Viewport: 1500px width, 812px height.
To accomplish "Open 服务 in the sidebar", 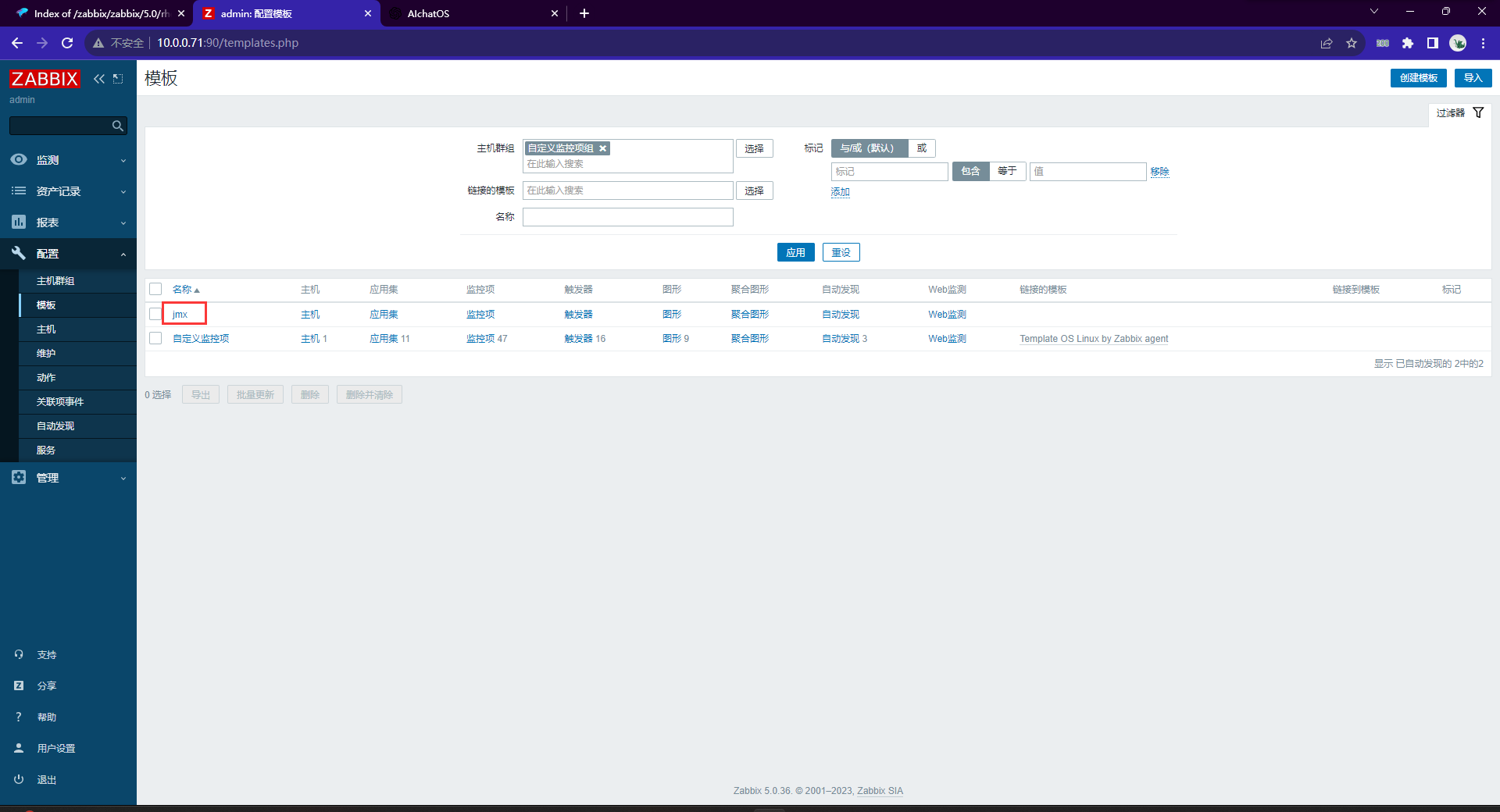I will [x=46, y=451].
